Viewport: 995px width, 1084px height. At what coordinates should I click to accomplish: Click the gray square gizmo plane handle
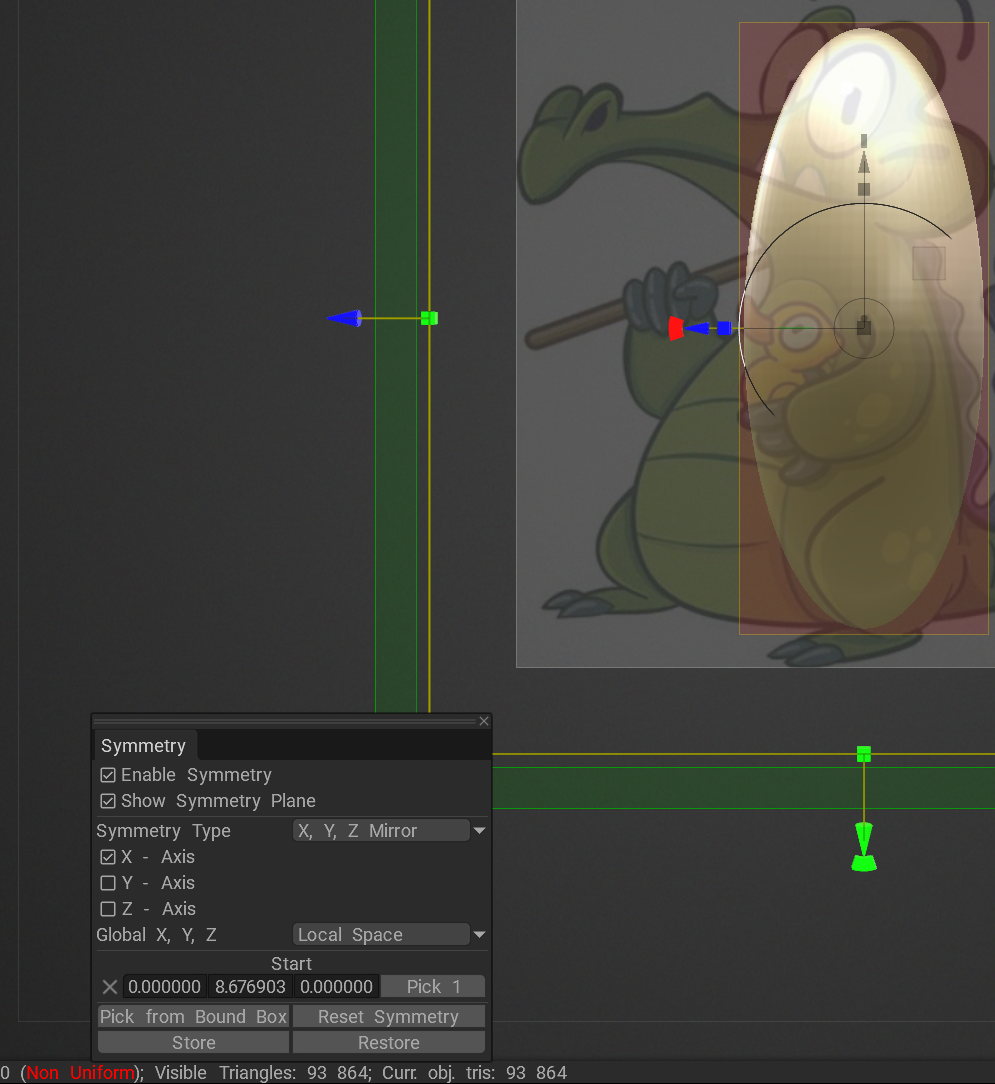(928, 263)
